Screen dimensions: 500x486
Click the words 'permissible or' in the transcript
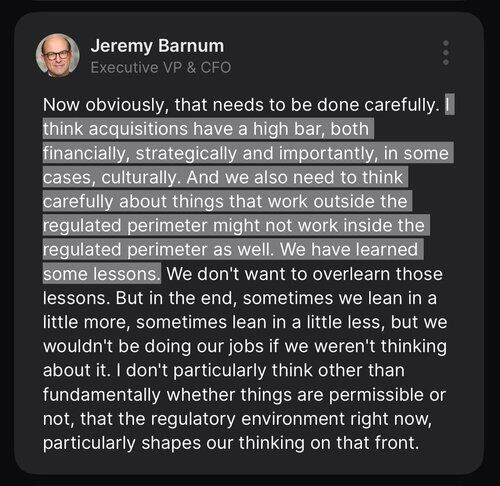[x=387, y=395]
